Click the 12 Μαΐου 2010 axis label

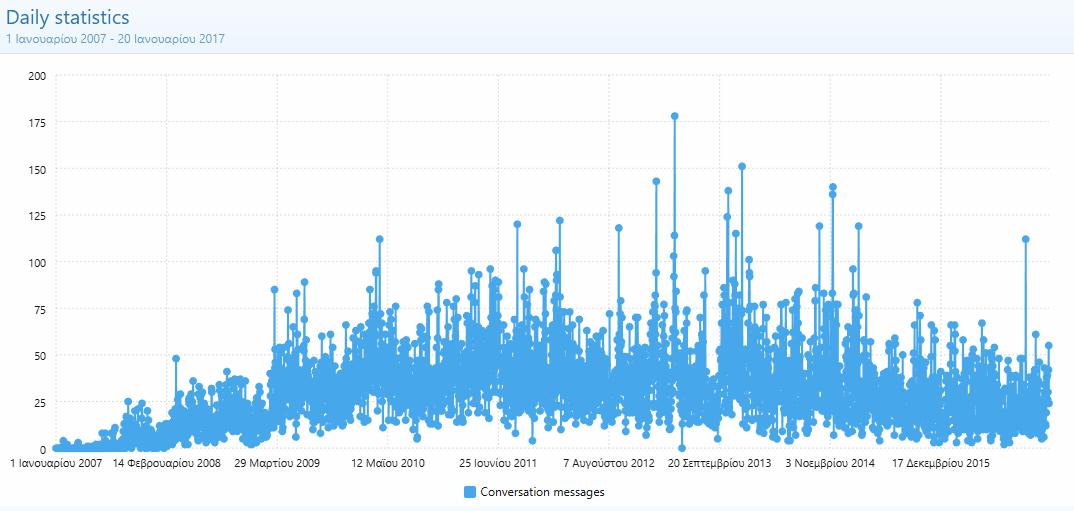(x=388, y=464)
